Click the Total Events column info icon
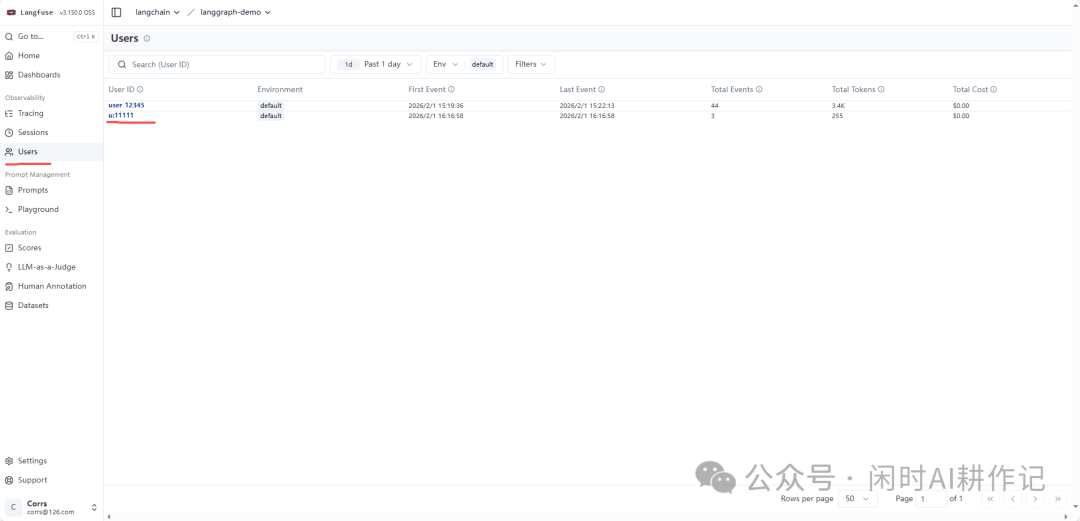Screen dimensions: 1080x521 [759, 90]
